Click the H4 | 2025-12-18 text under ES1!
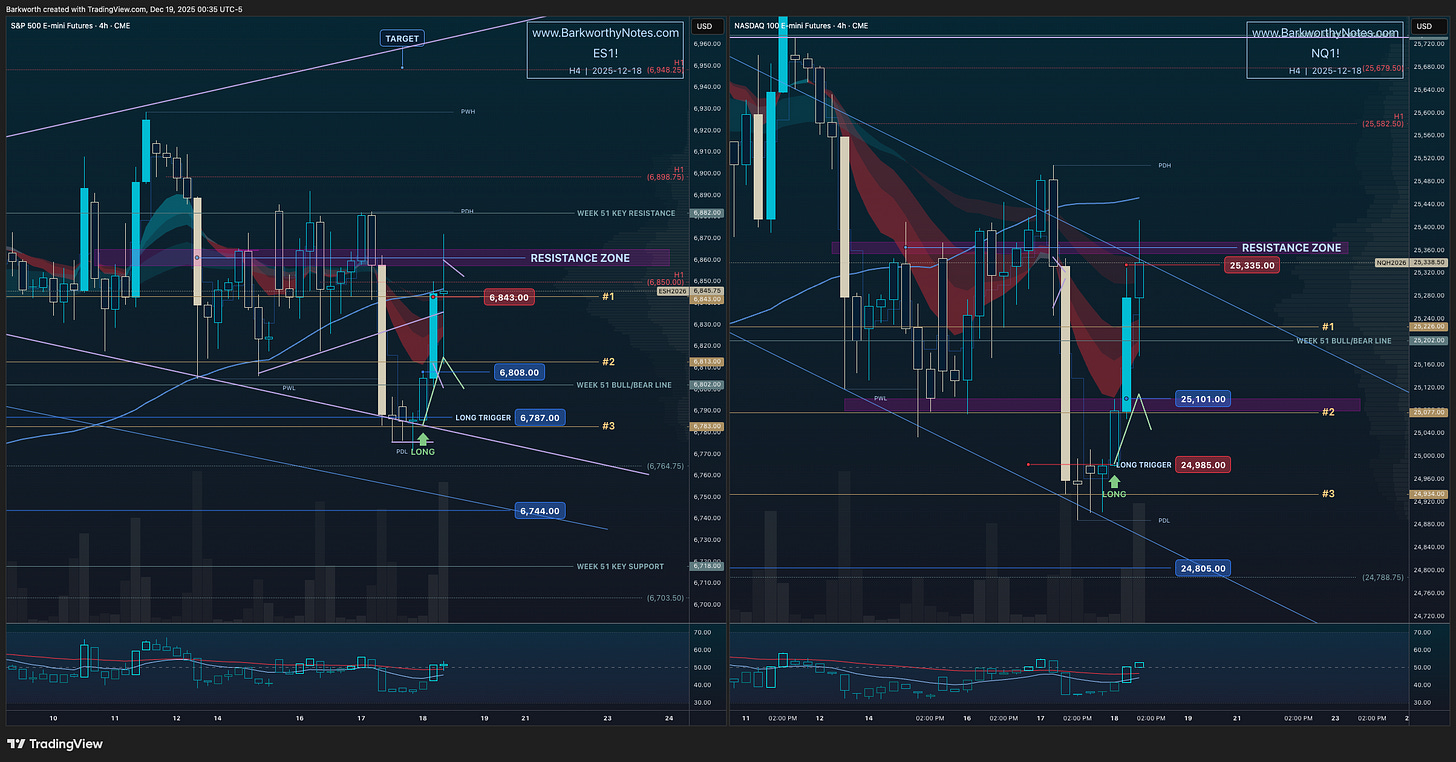 tap(603, 71)
